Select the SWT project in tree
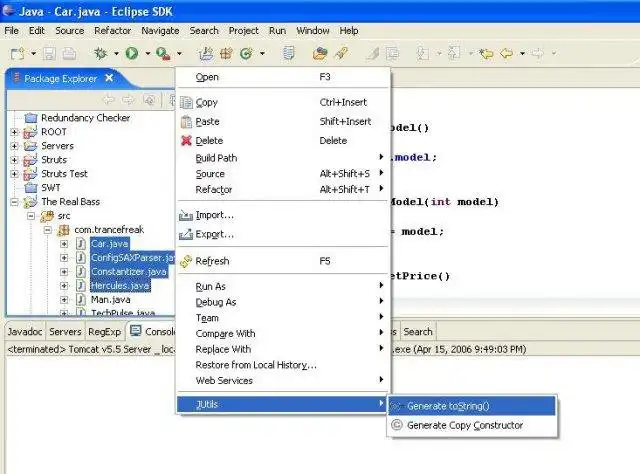 click(51, 188)
